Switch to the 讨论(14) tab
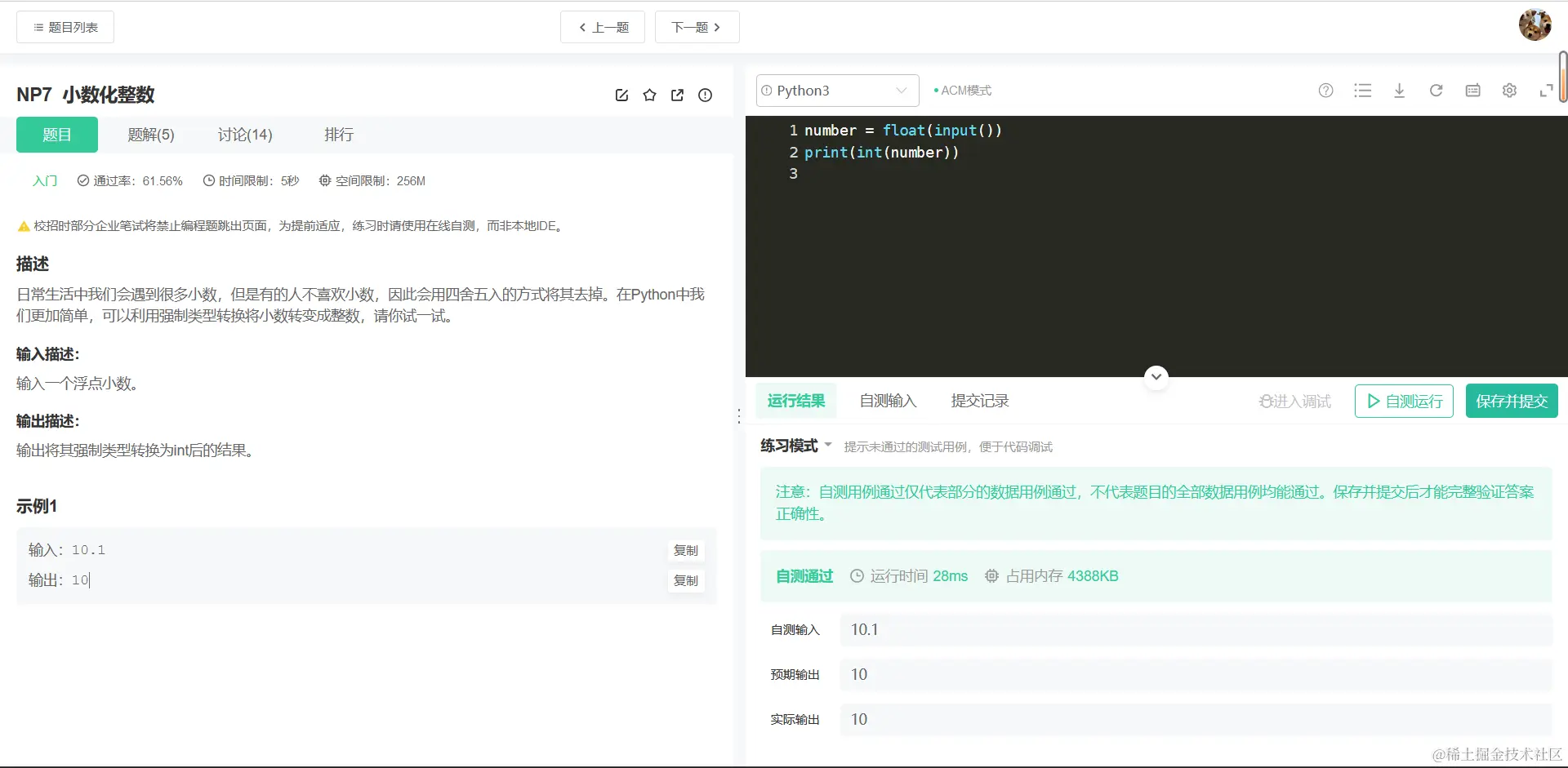 coord(244,135)
